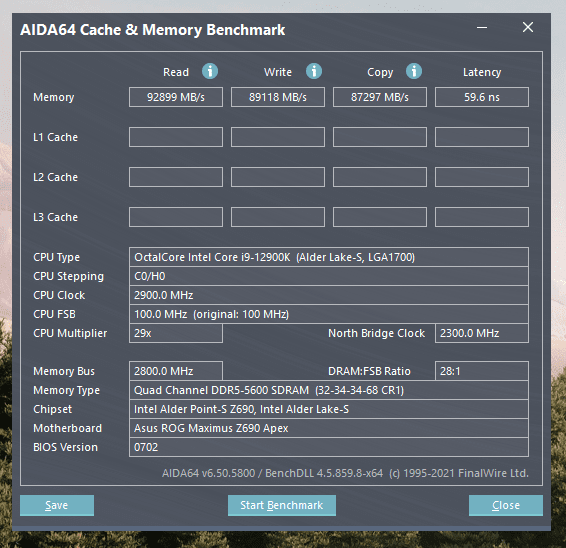Click the DRAM:FSB Ratio label
The image size is (566, 548).
tap(369, 371)
